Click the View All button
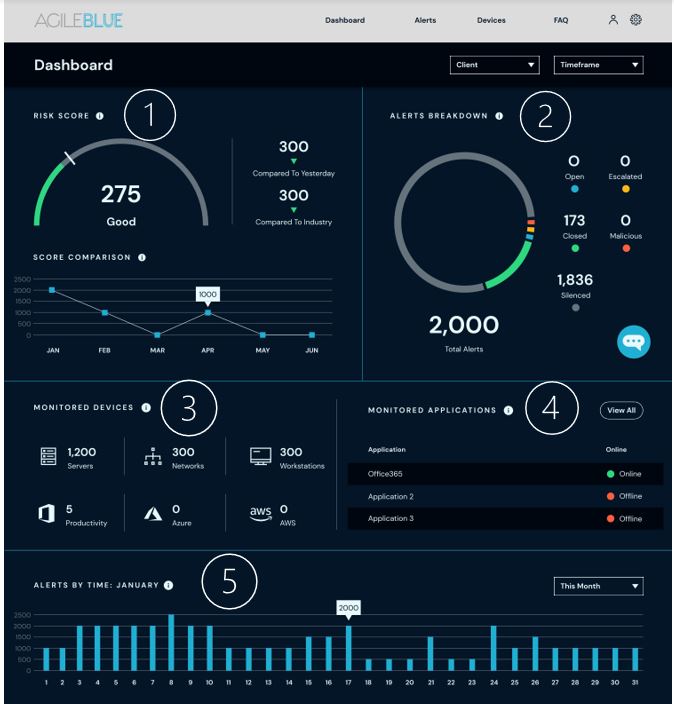 pyautogui.click(x=621, y=410)
